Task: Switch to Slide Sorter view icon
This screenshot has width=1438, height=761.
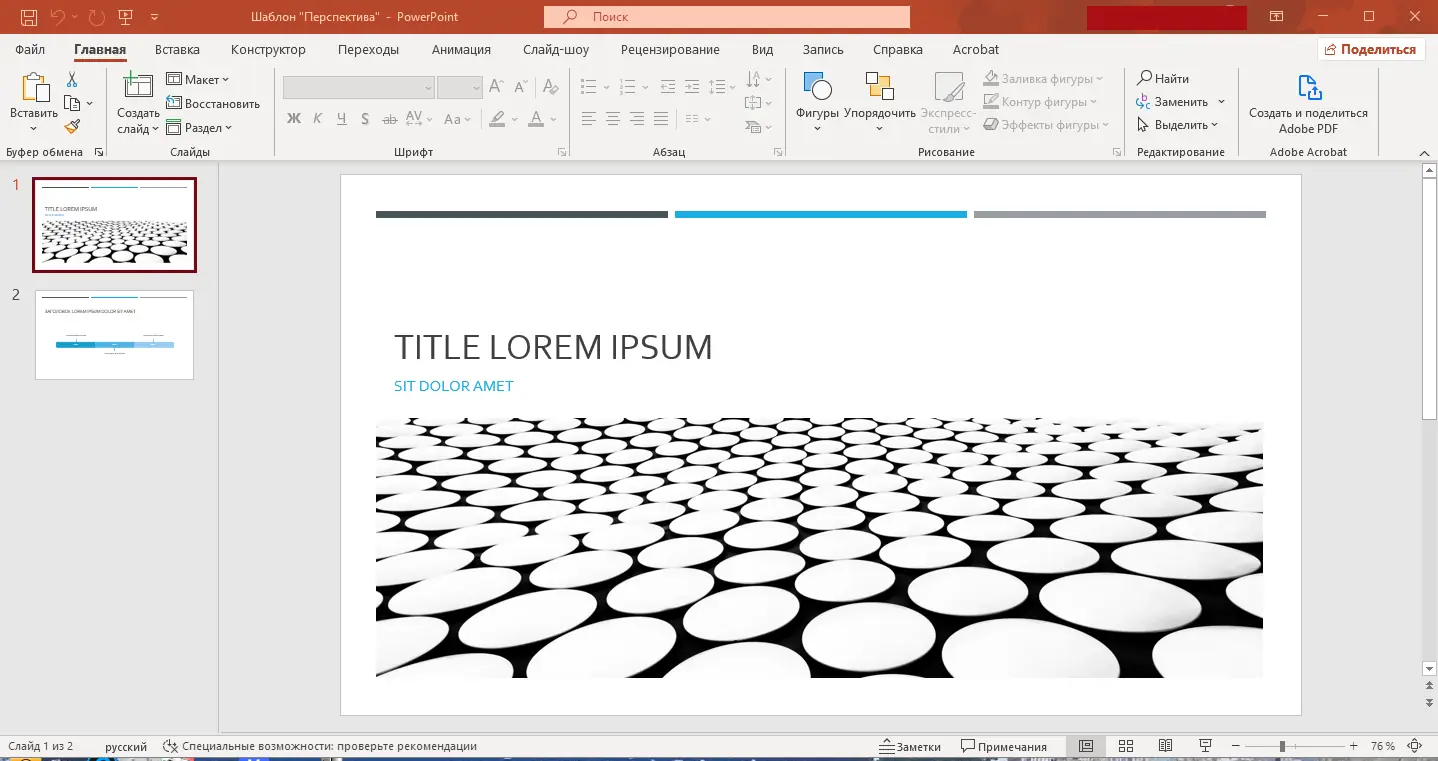Action: 1125,746
